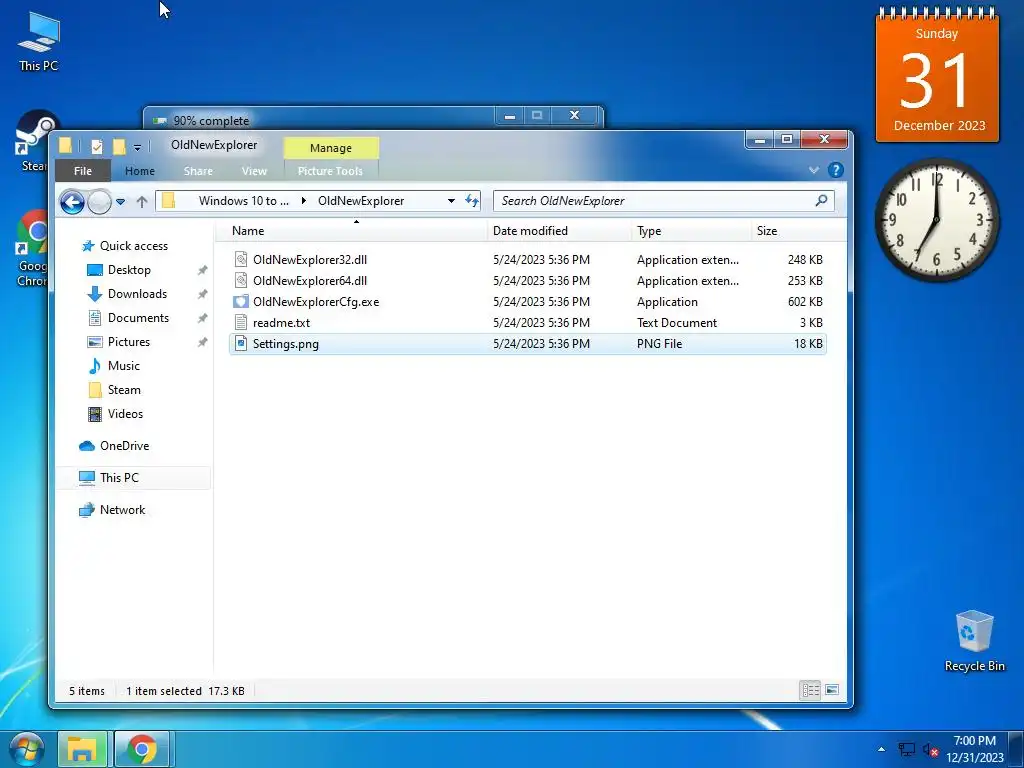Sort files by Size column
Viewport: 1024px width, 768px height.
(789, 231)
